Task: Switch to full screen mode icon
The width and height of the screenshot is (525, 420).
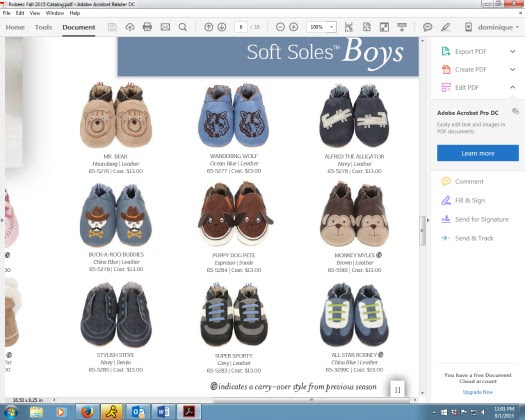Action: coord(384,27)
